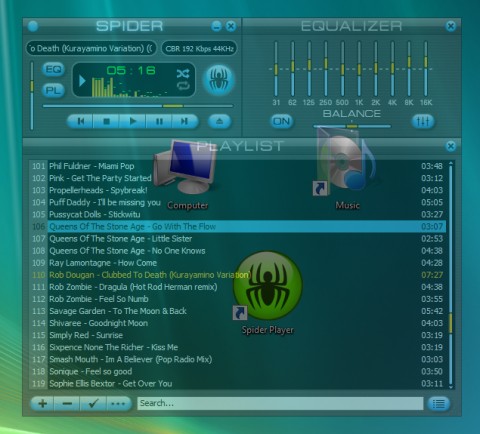
Task: Toggle the equalizer ON button
Action: 282,121
